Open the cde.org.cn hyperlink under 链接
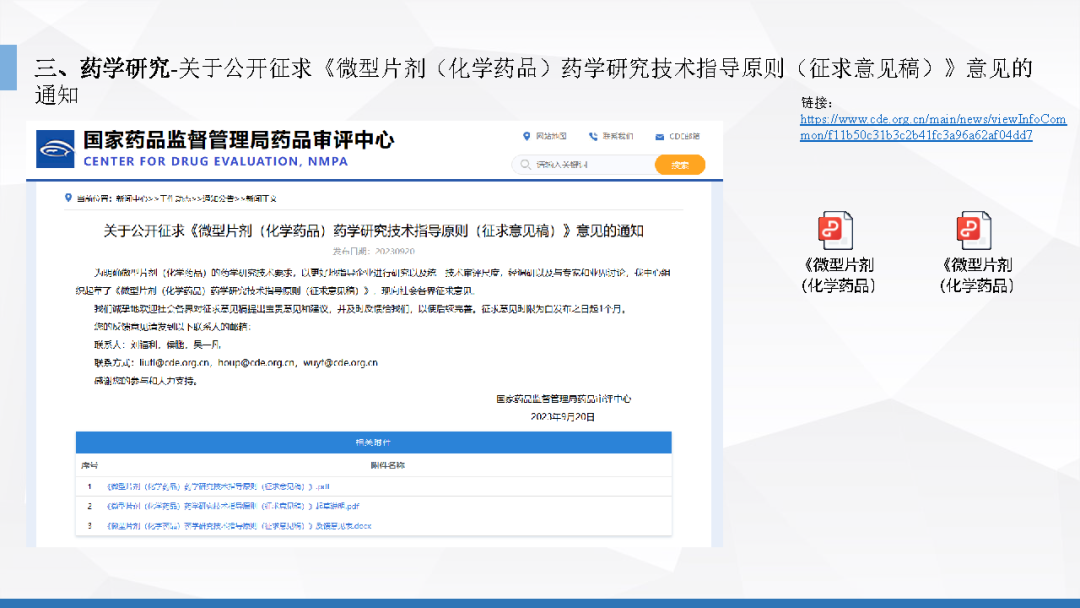 [x=932, y=127]
